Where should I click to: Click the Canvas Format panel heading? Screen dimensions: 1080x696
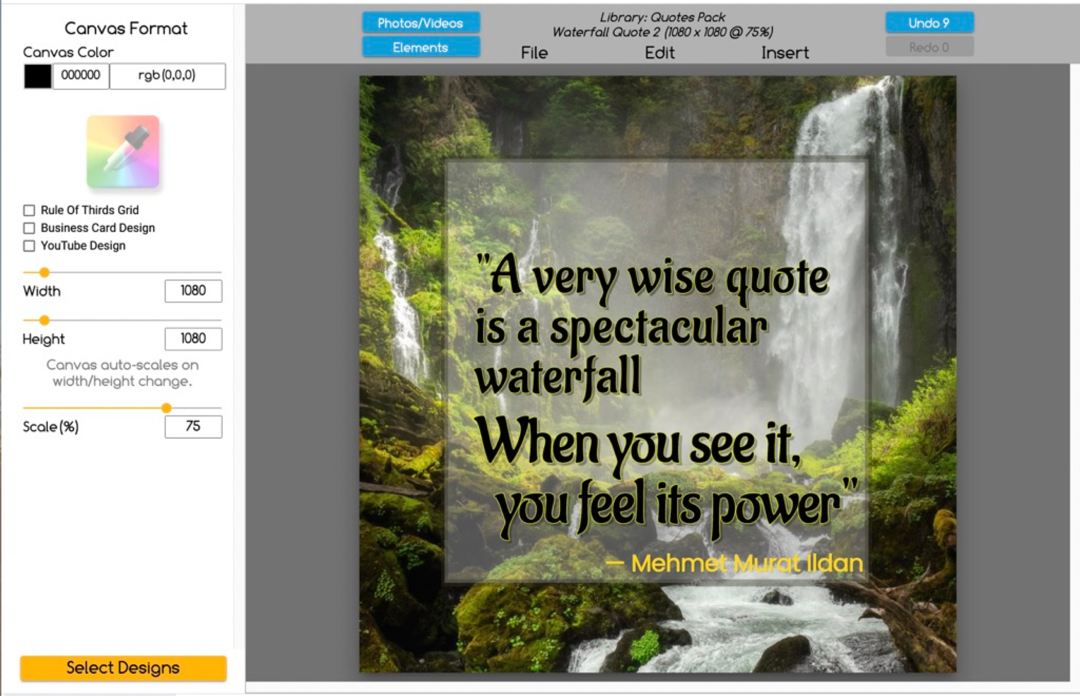[126, 28]
